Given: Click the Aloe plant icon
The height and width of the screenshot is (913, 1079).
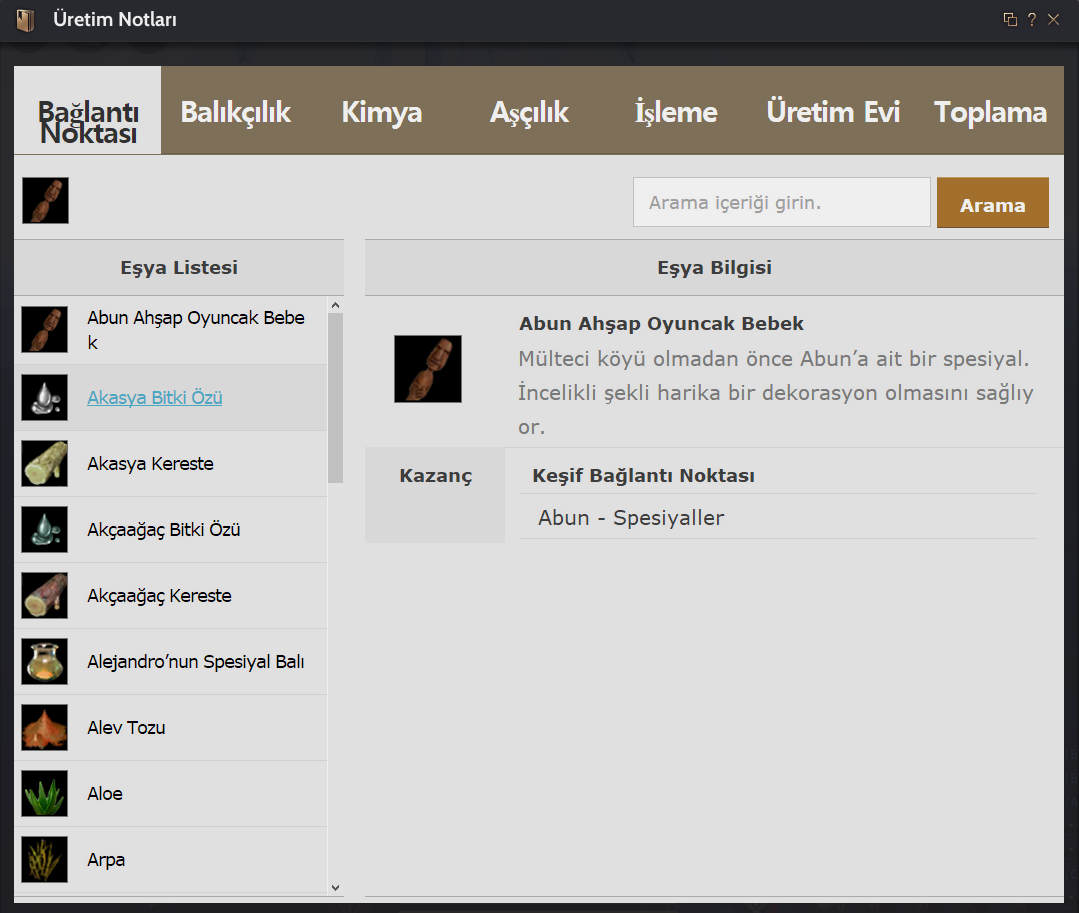Looking at the screenshot, I should (x=45, y=794).
